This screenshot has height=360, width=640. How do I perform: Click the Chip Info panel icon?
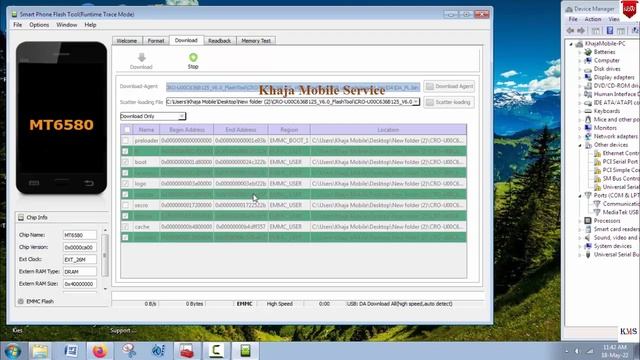(x=21, y=218)
